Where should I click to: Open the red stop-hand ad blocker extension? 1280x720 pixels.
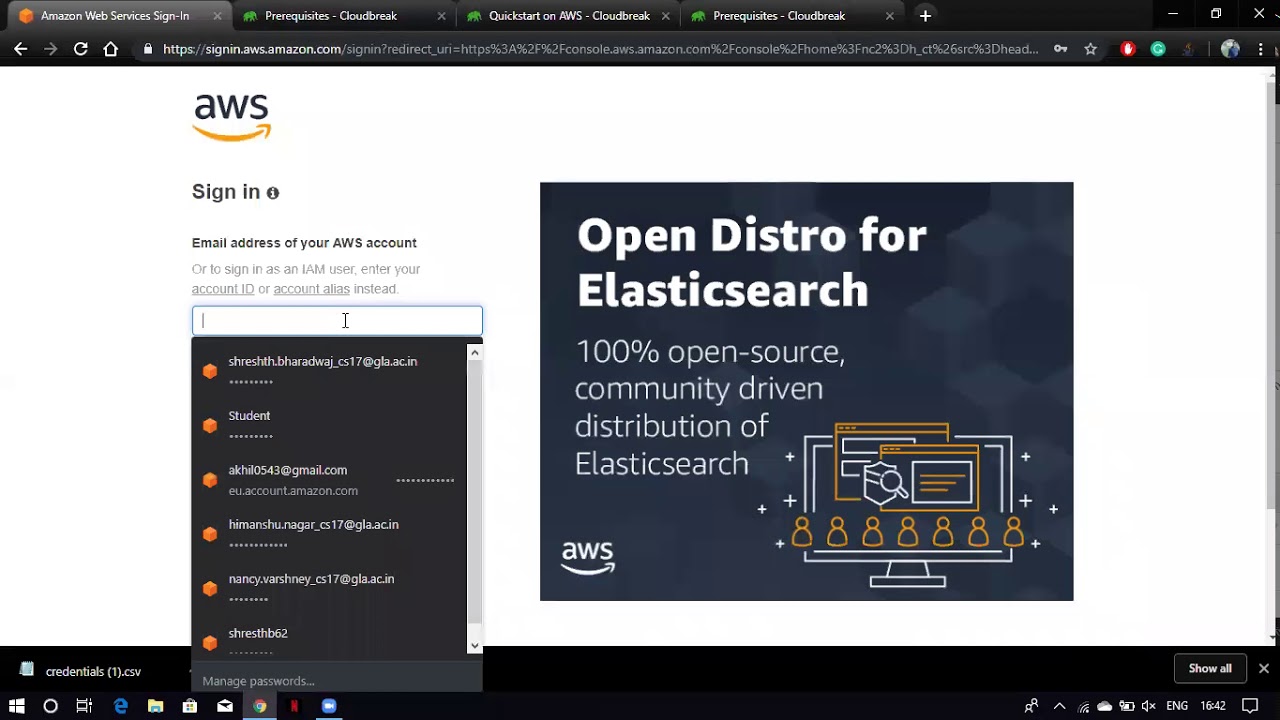point(1128,48)
